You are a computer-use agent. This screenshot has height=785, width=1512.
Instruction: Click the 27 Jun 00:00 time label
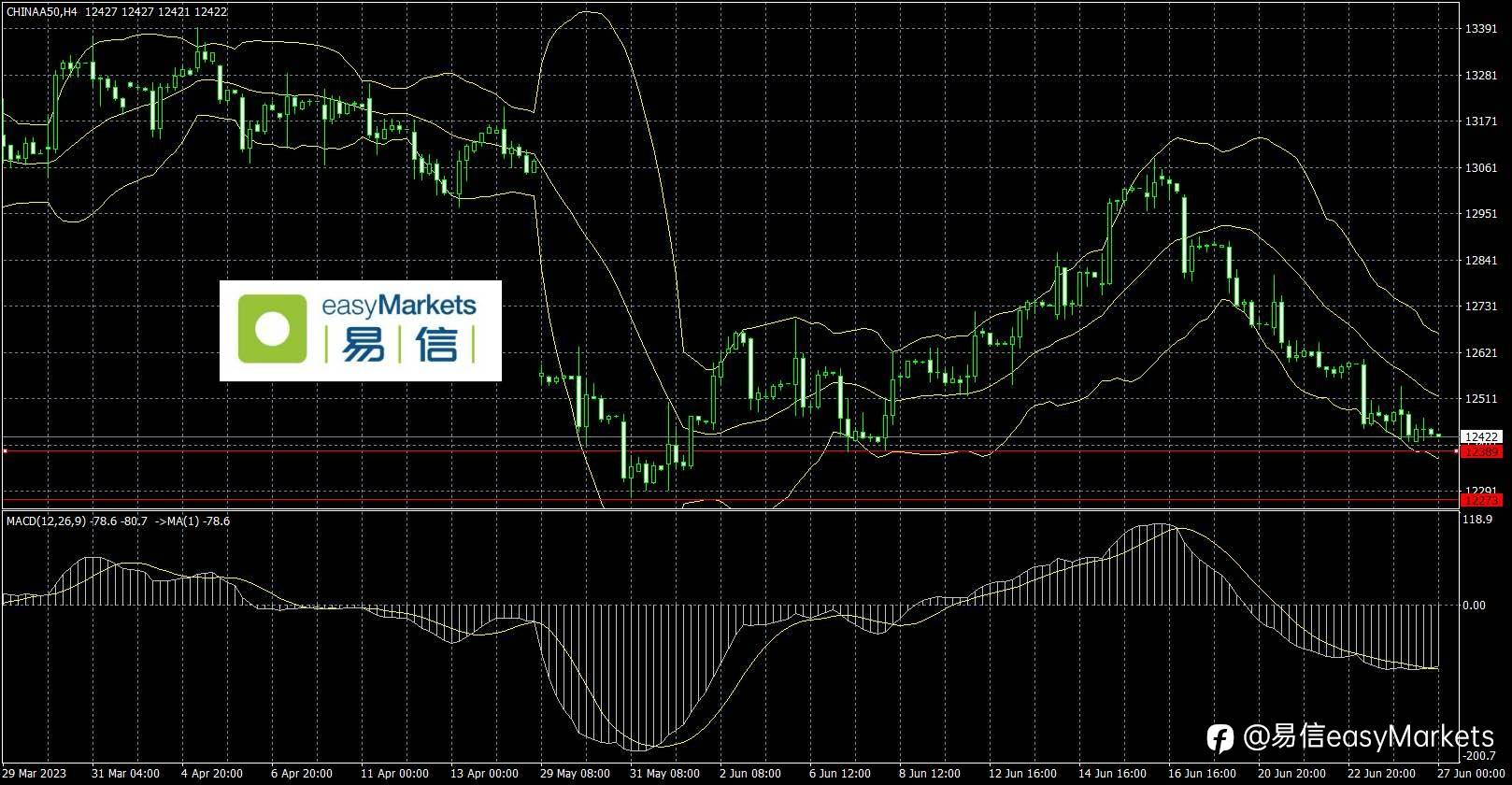tap(1470, 774)
